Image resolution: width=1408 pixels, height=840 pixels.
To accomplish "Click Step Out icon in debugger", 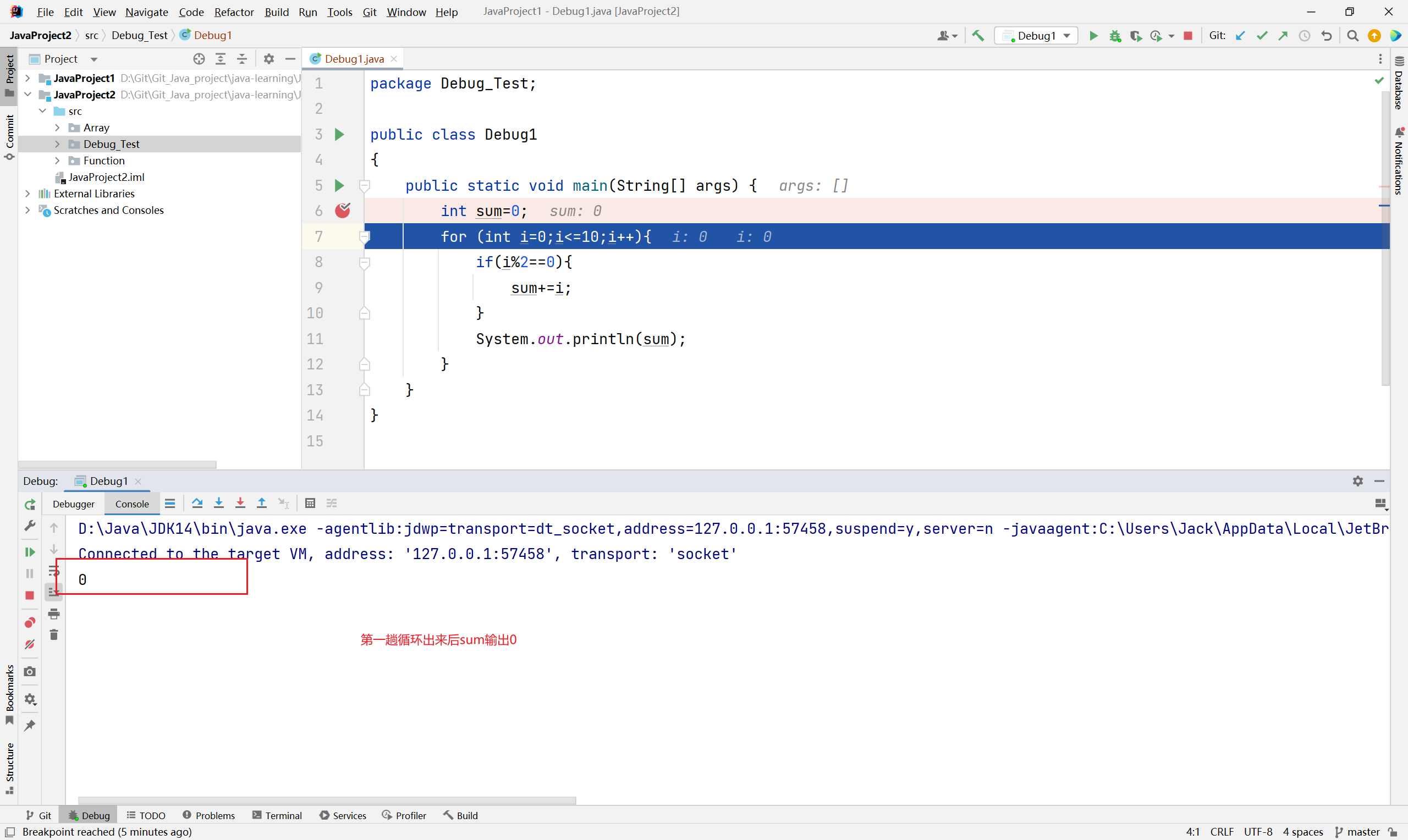I will (262, 502).
